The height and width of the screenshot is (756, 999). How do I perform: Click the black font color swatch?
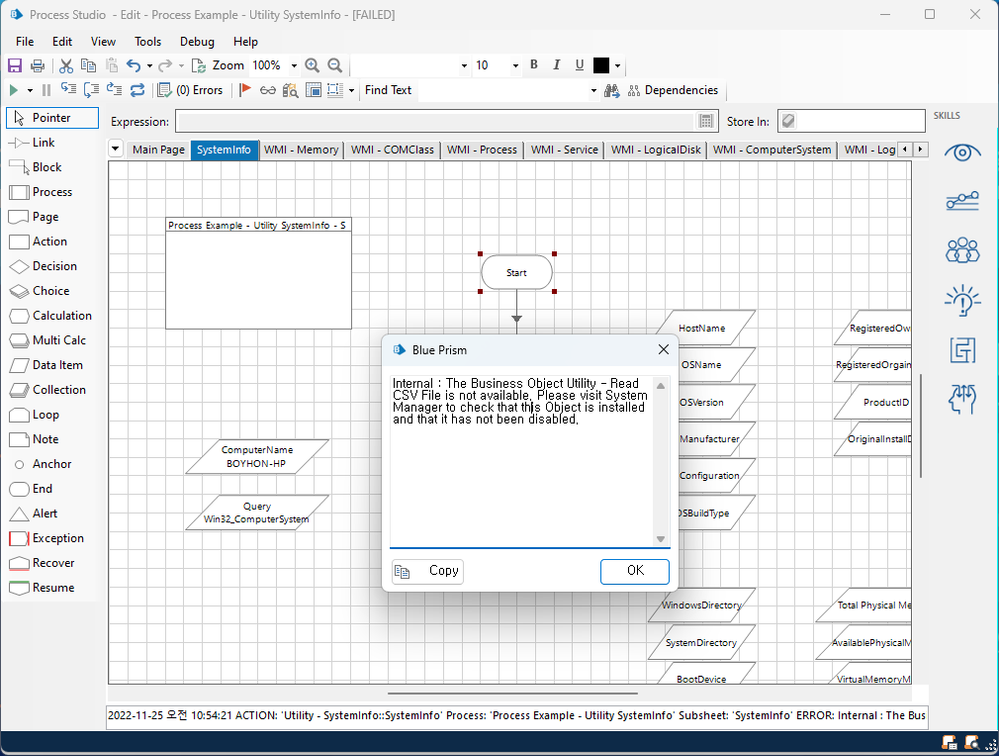point(601,66)
